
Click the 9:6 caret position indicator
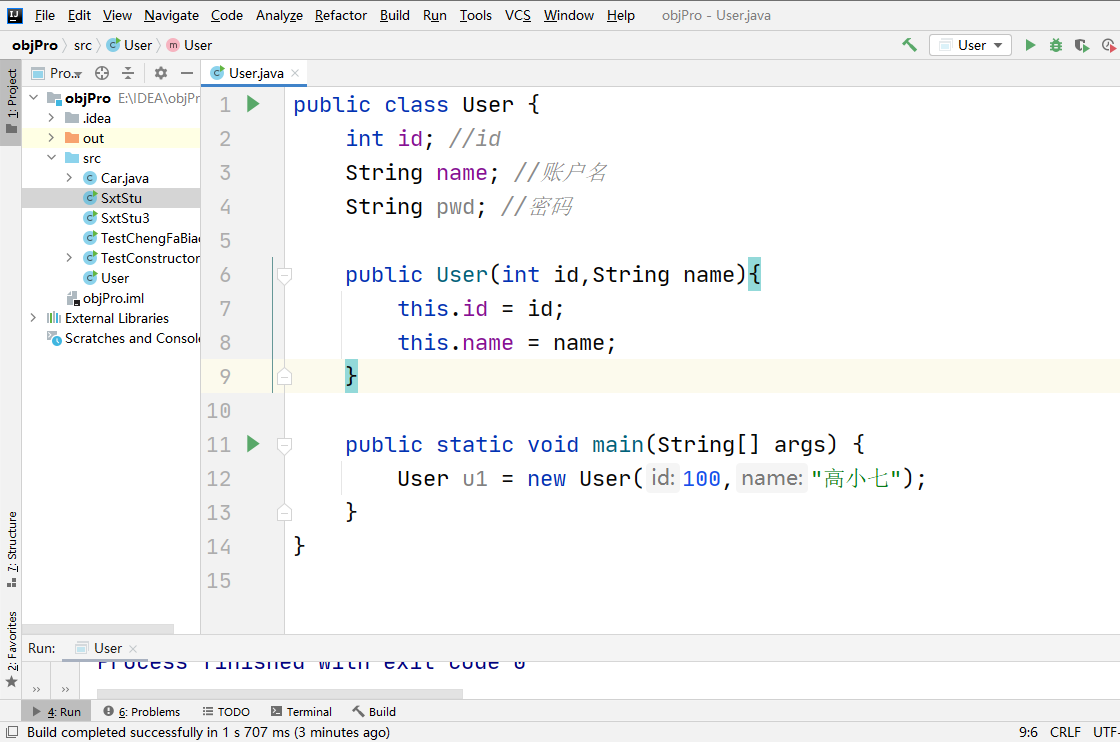point(1028,732)
